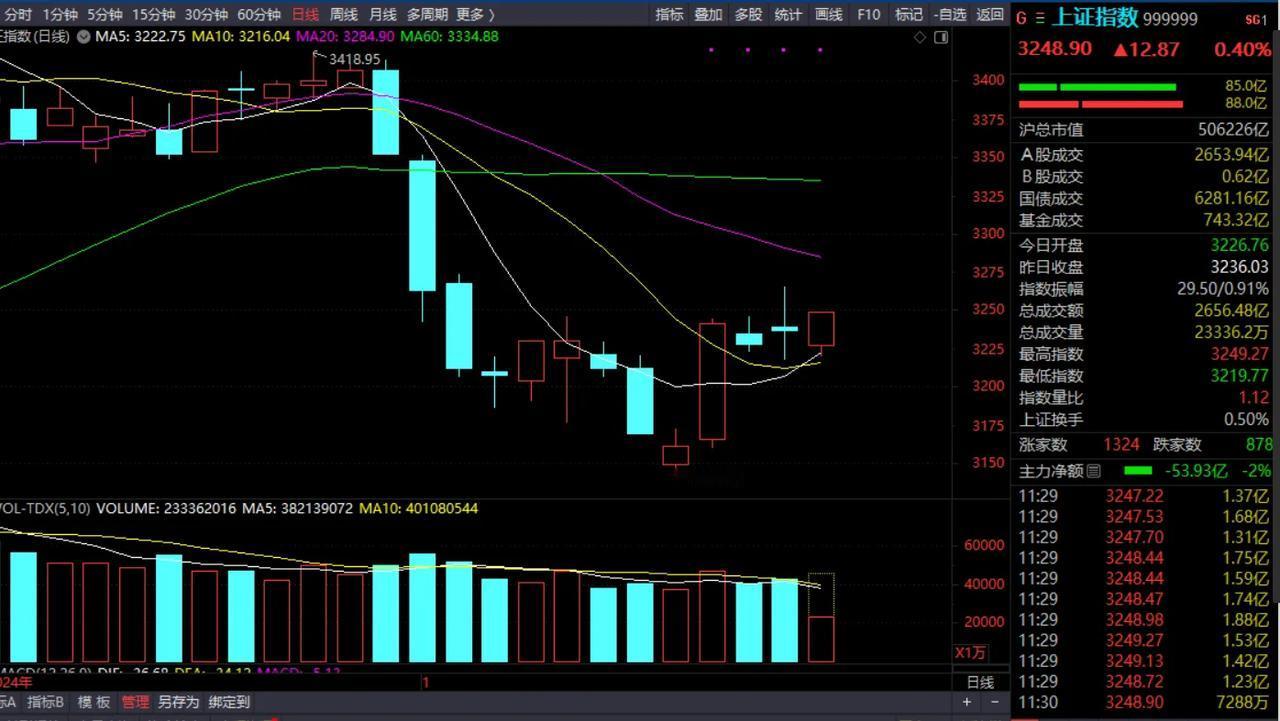The width and height of the screenshot is (1280, 721).
Task: Select the 30分钟 period tab
Action: (x=206, y=14)
